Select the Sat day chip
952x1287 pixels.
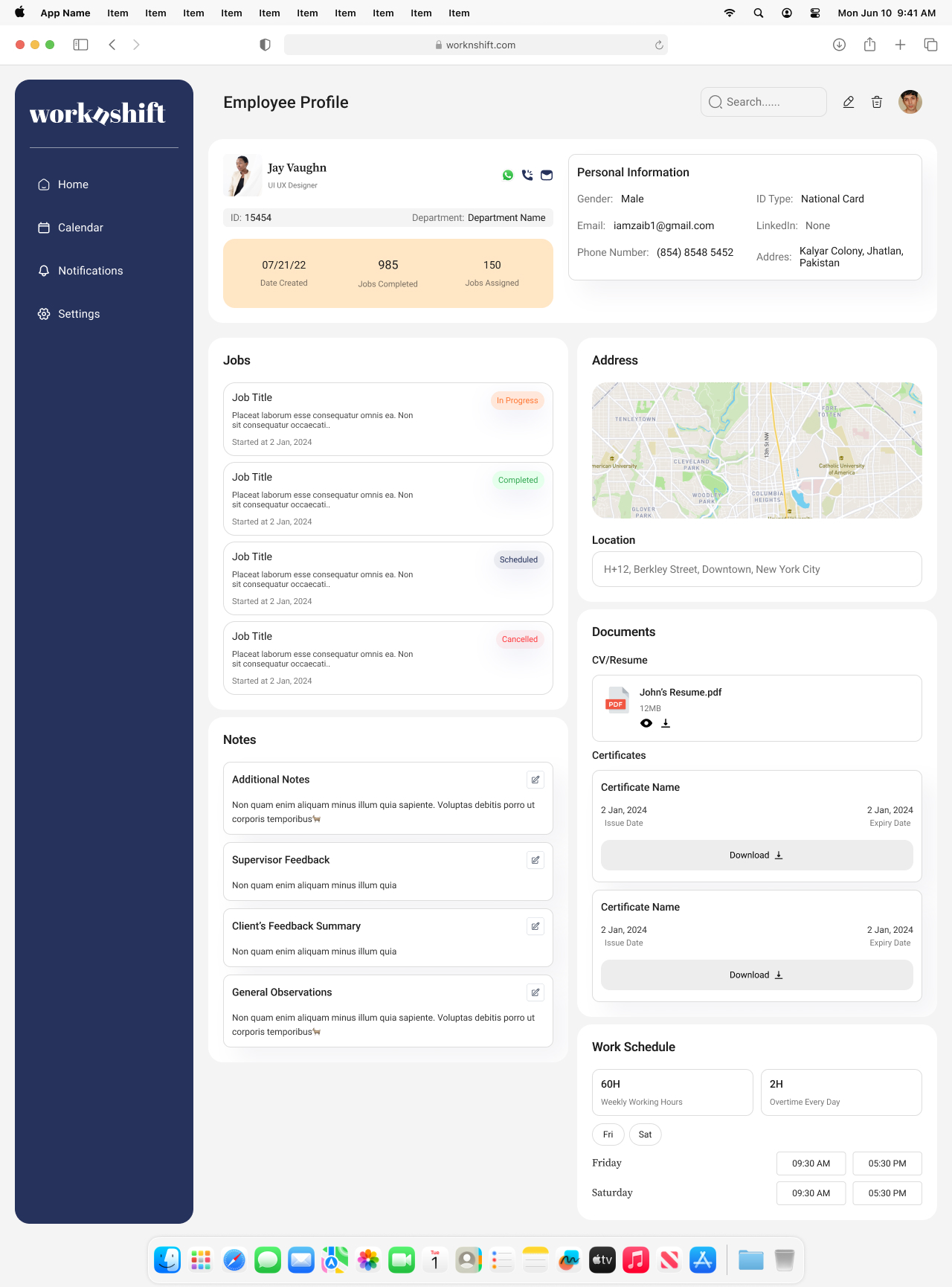coord(646,1134)
